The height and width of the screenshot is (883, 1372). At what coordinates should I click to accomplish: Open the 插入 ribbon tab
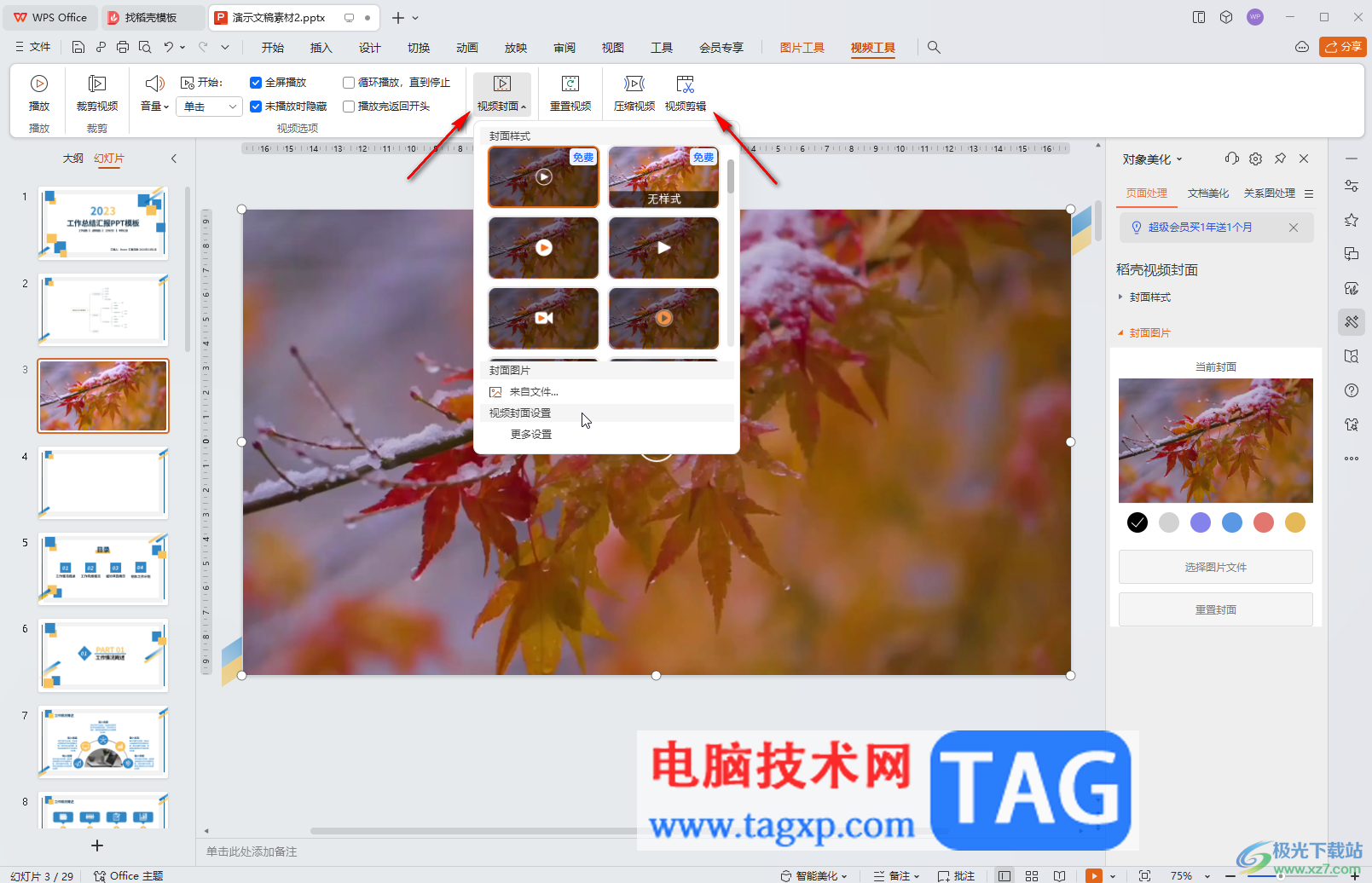click(x=321, y=48)
